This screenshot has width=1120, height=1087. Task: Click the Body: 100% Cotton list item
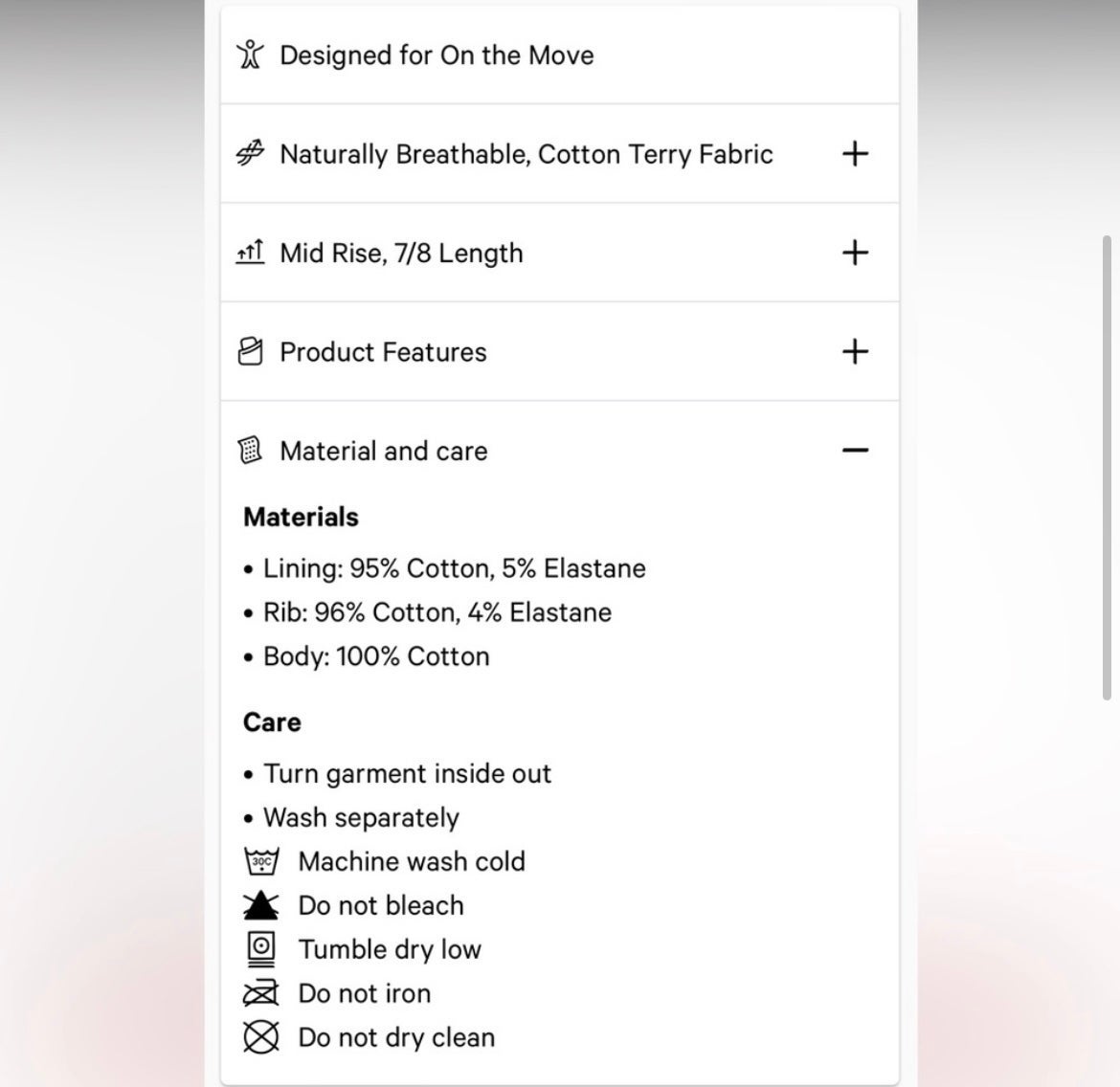[x=367, y=656]
